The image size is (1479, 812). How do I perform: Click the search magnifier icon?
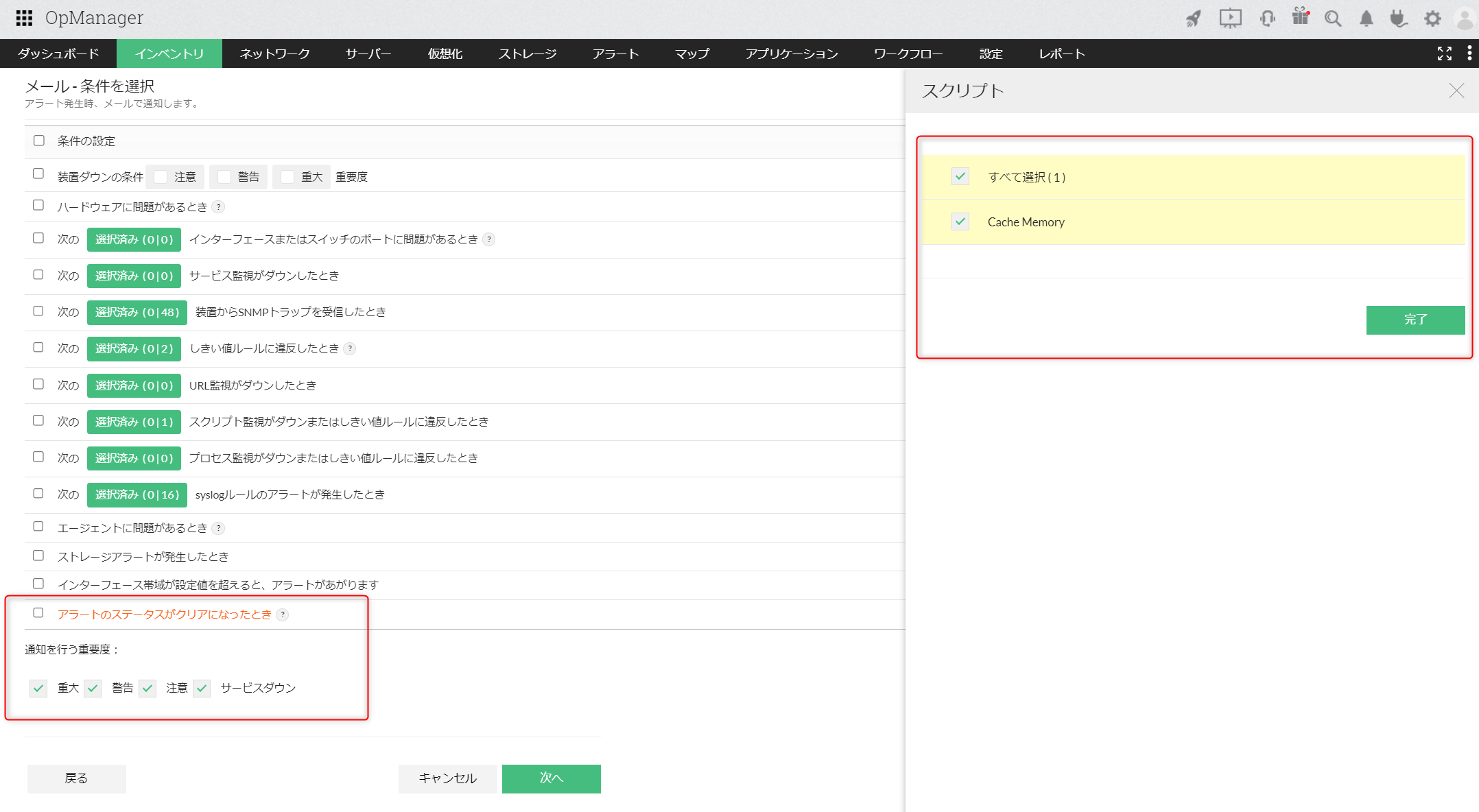point(1332,19)
